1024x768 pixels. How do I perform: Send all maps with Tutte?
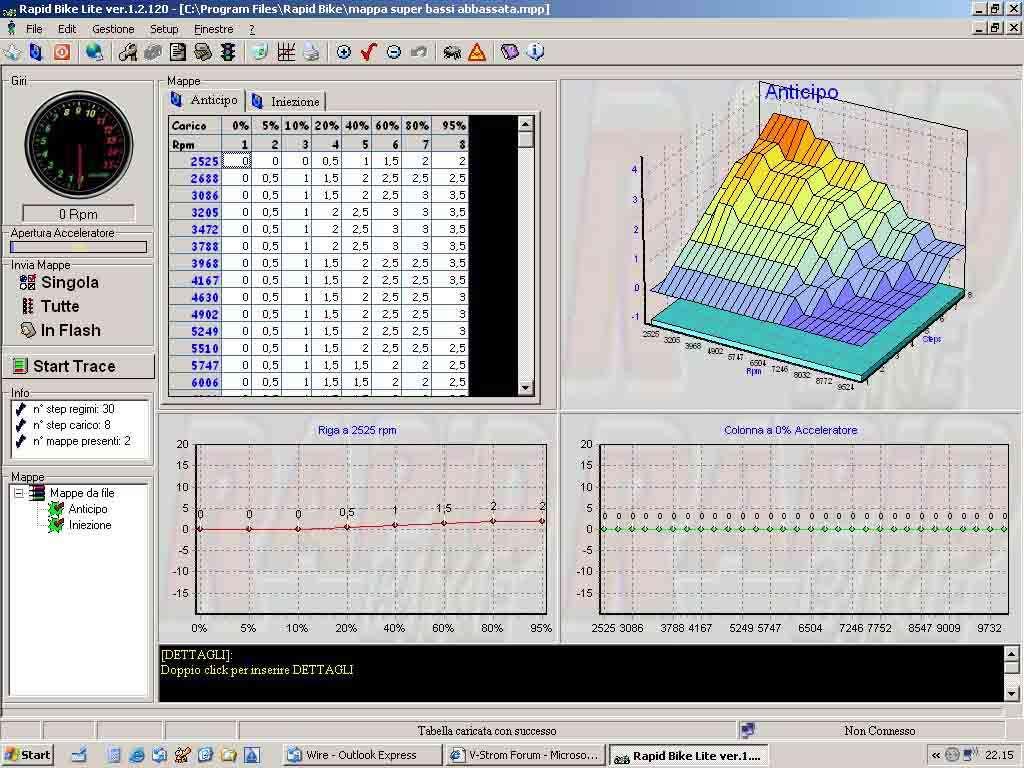coord(50,306)
